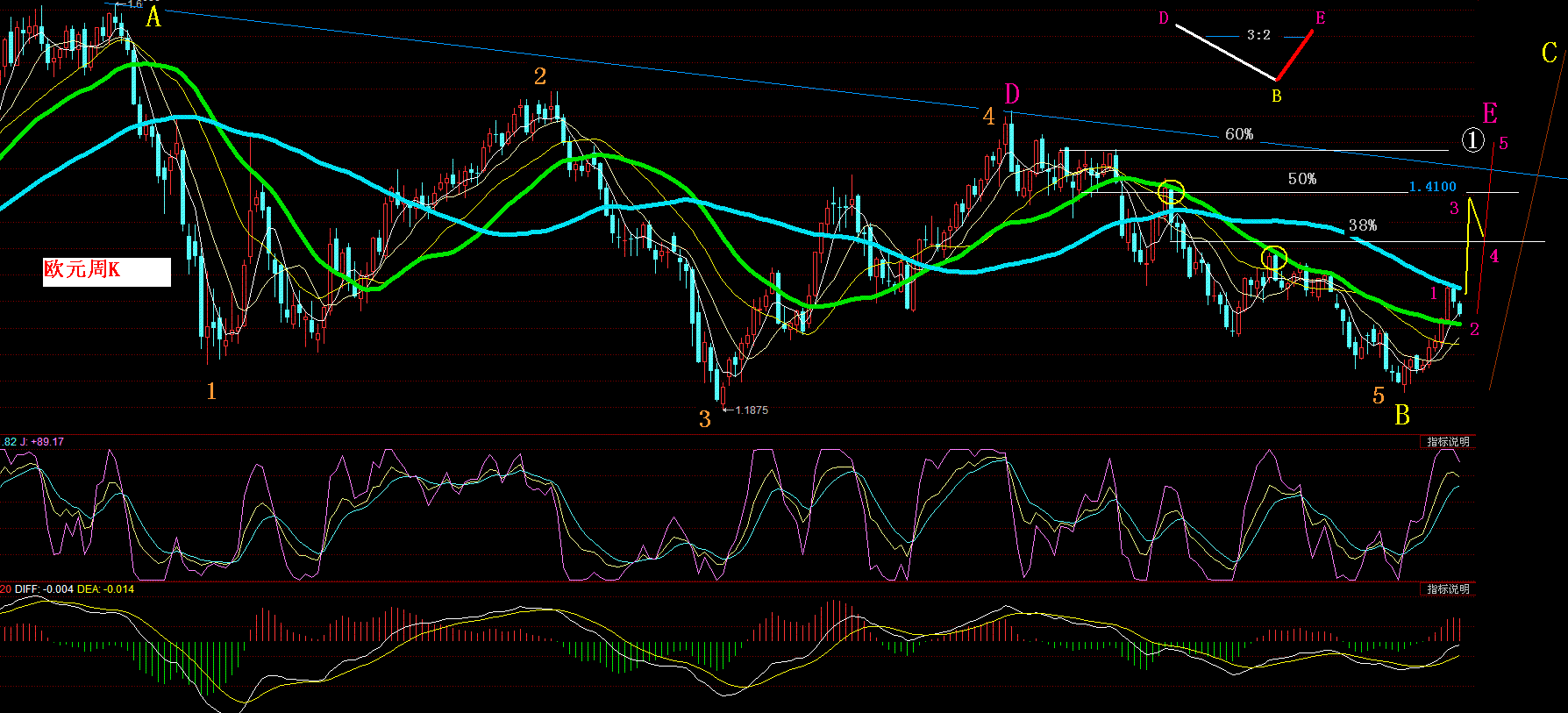Select the 38% retracement label
Viewport: 1568px width, 713px height.
[1363, 225]
